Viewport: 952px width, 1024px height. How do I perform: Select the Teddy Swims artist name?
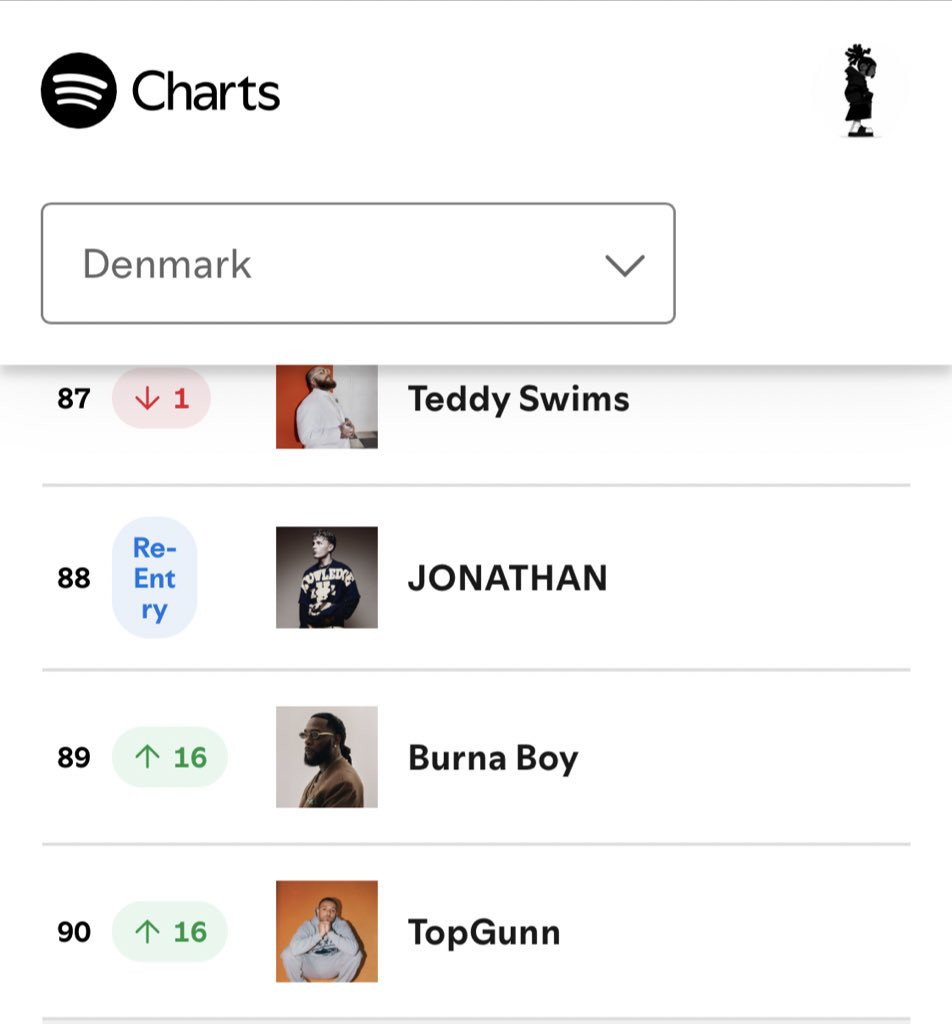518,399
